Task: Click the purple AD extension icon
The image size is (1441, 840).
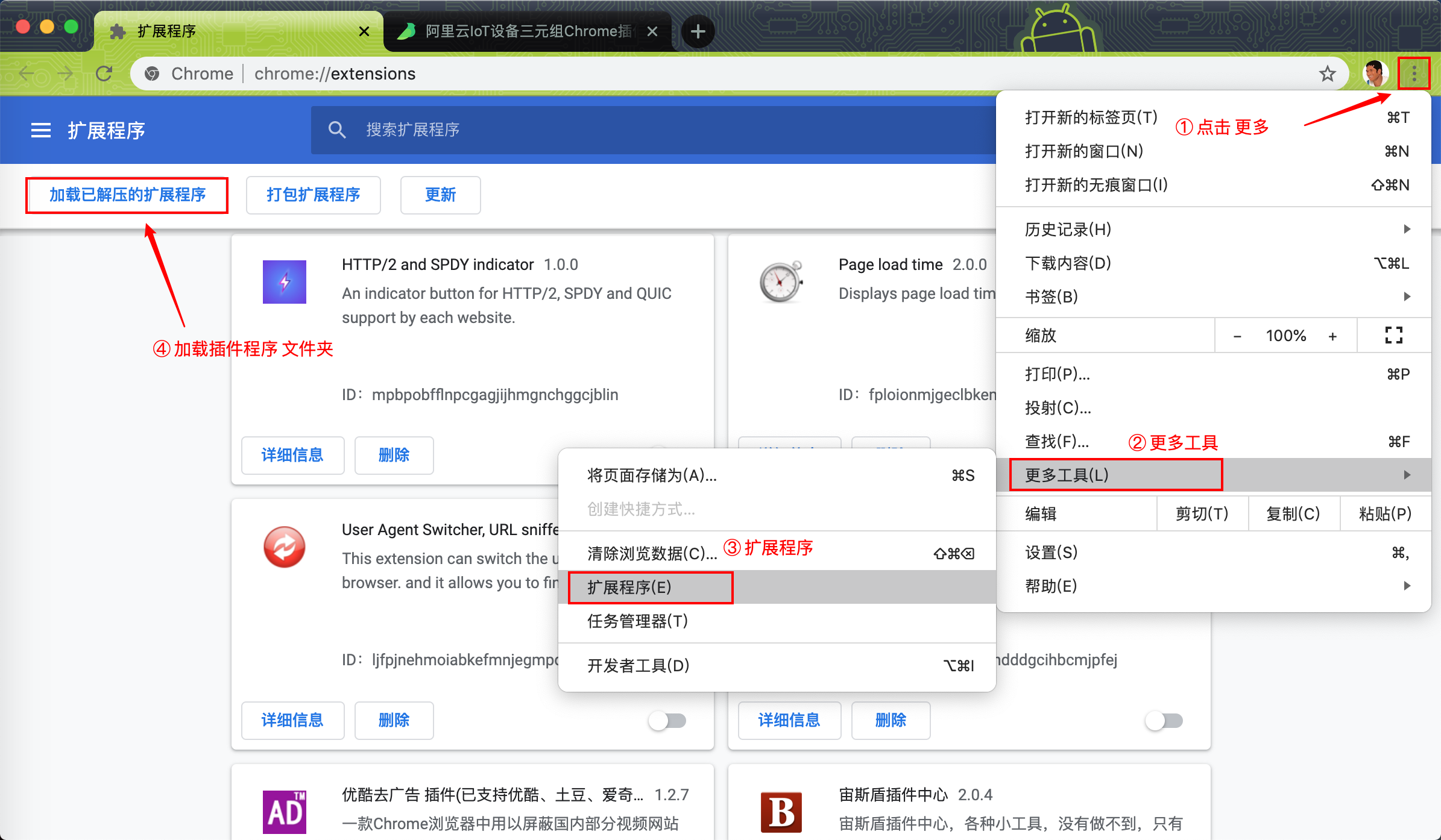Action: tap(285, 812)
